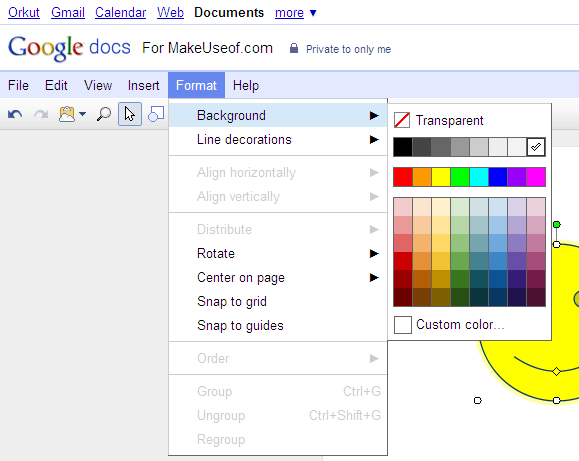This screenshot has height=461, width=579.
Task: Click Private to only me sharing link
Action: [x=348, y=49]
